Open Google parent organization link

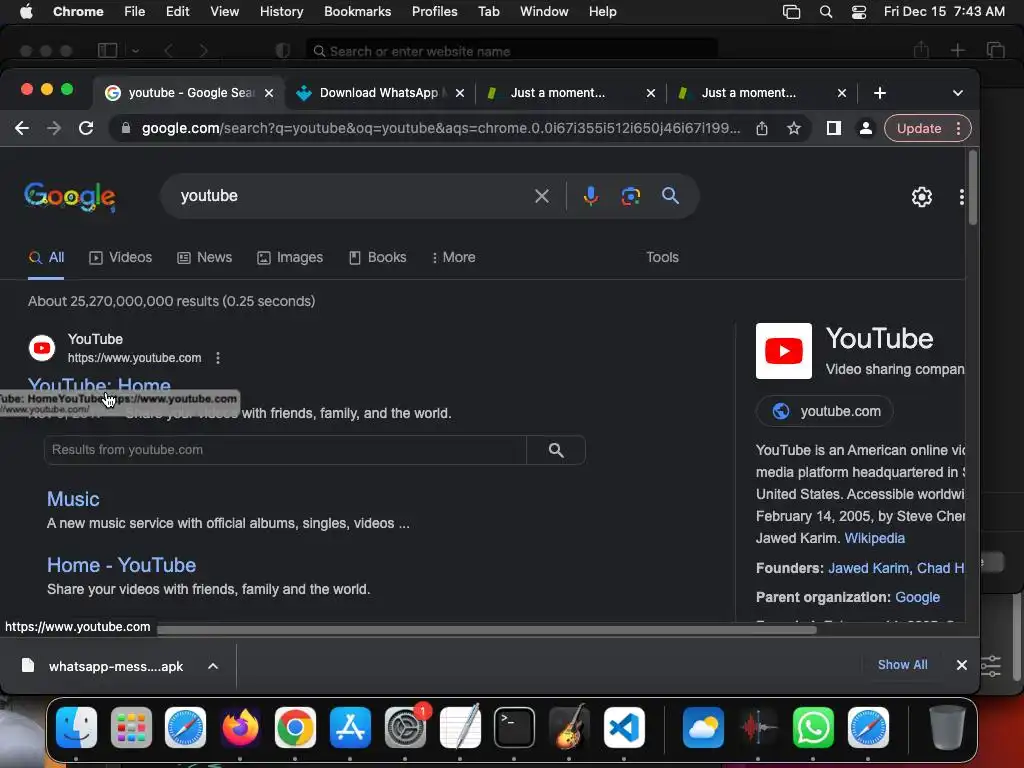pyautogui.click(x=918, y=597)
